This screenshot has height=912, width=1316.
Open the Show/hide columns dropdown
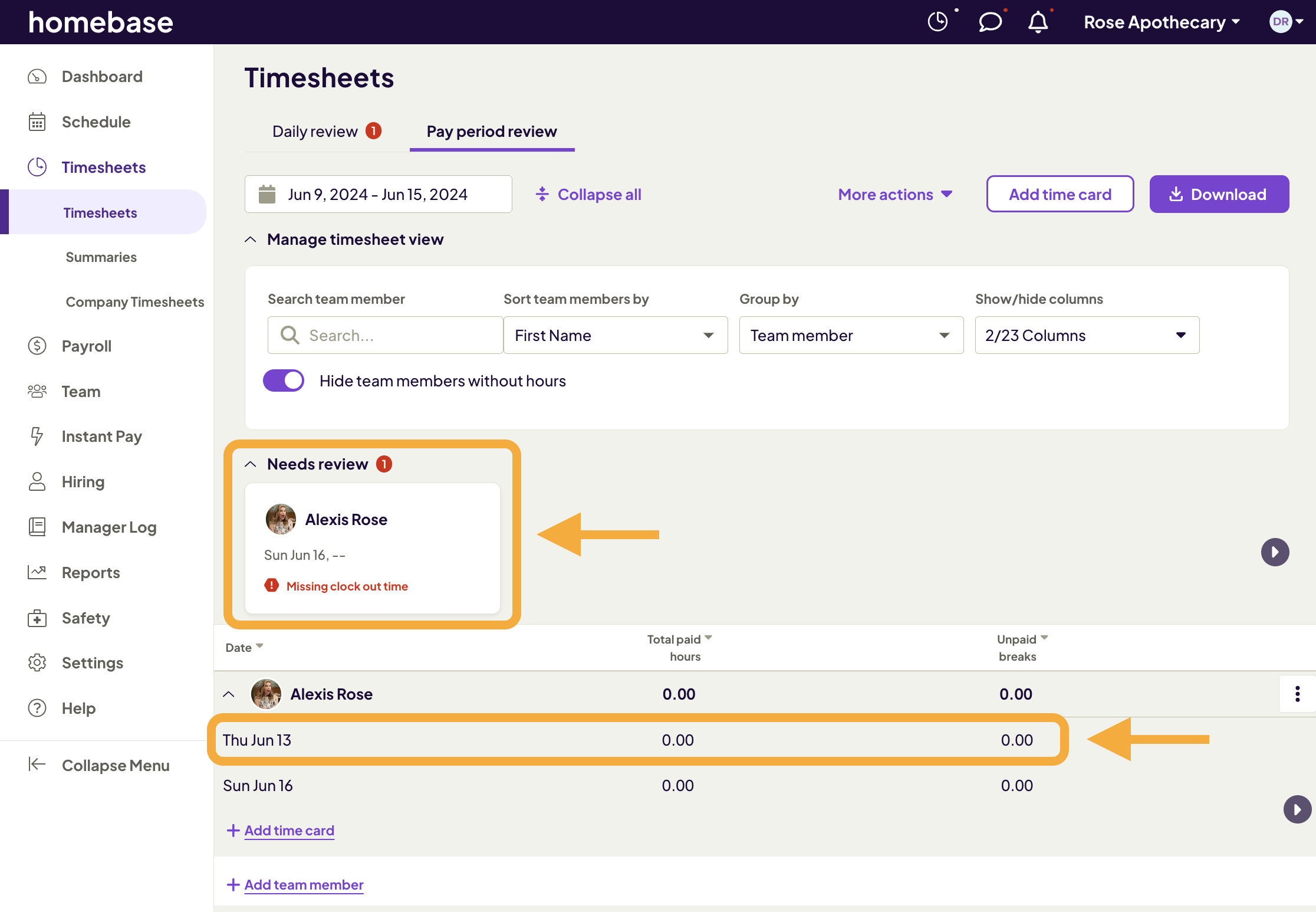(x=1087, y=335)
